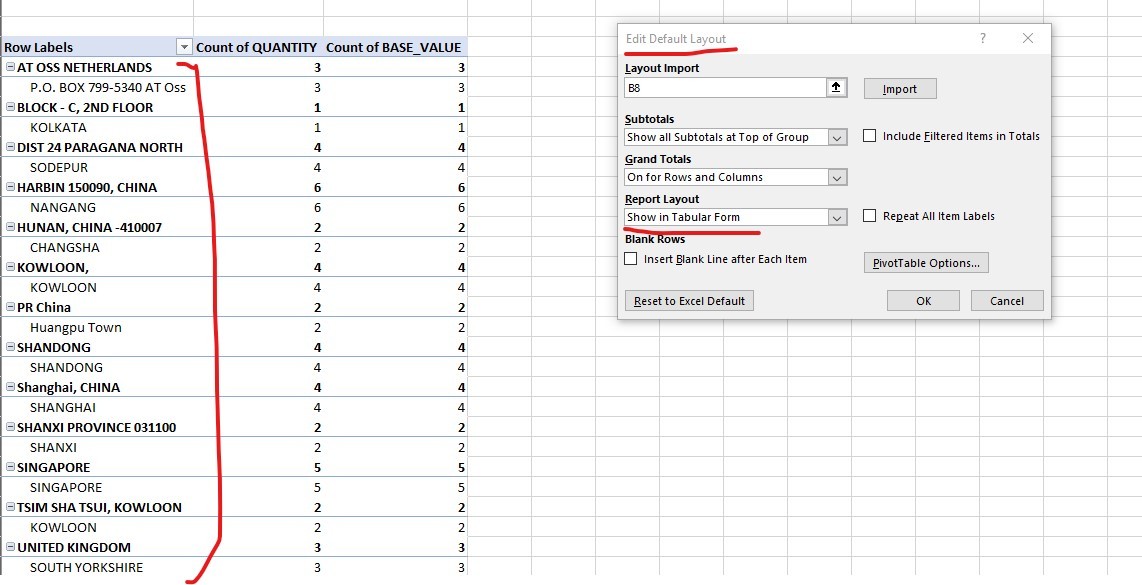Select the KOLKATA row label
The image size is (1142, 585).
(x=58, y=127)
